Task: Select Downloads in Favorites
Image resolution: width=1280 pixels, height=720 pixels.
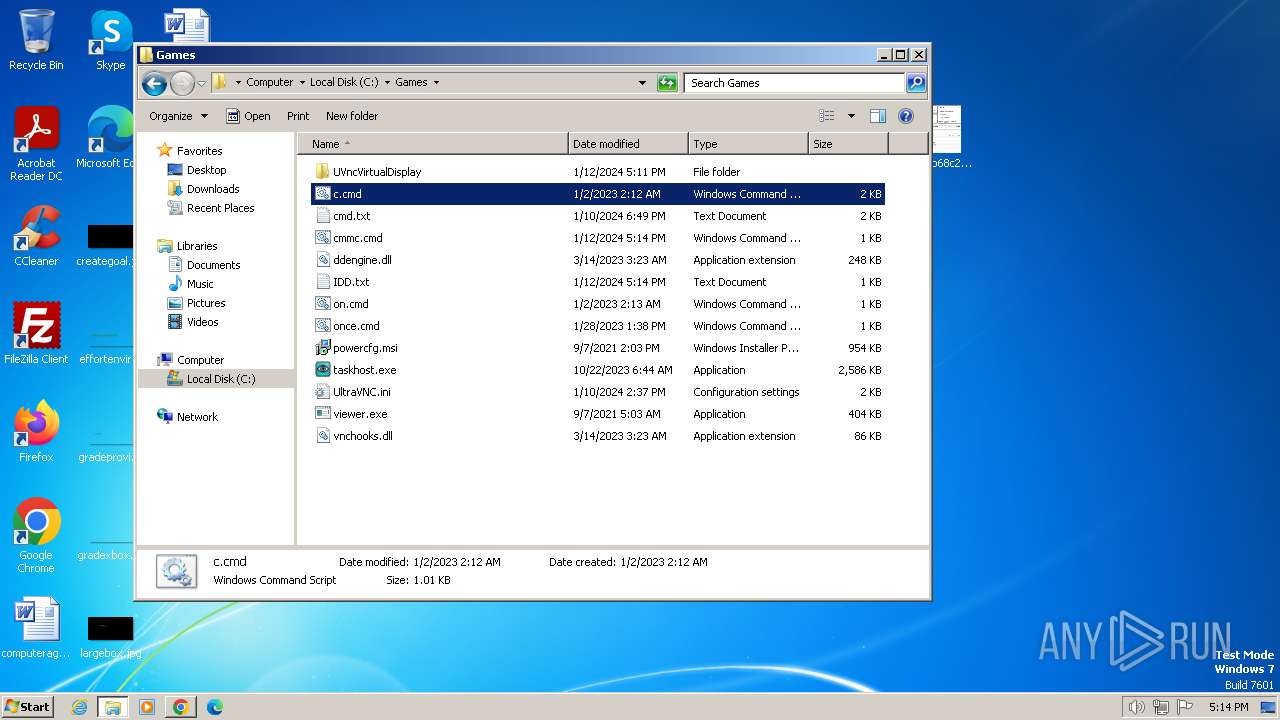Action: point(212,189)
